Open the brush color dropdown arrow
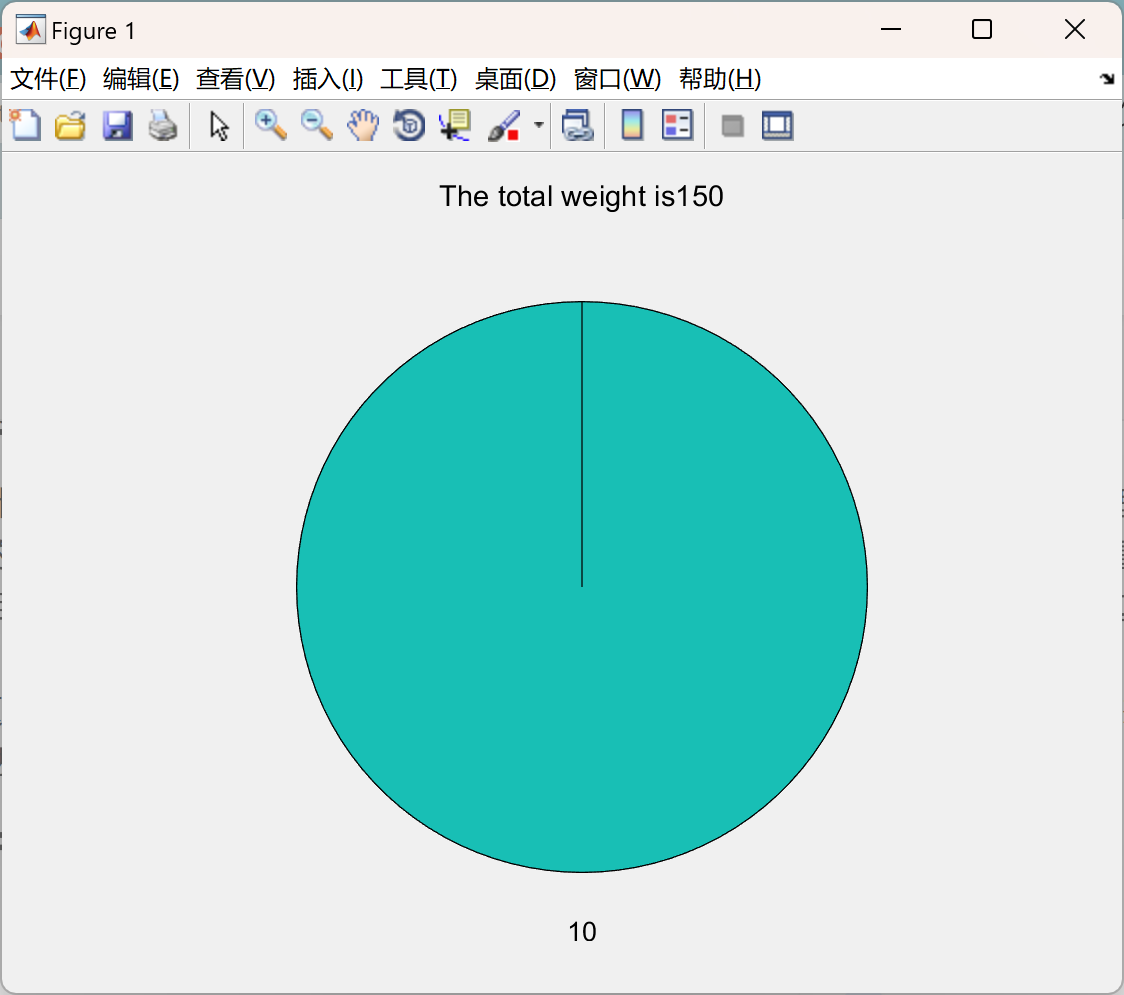The height and width of the screenshot is (995, 1124). 539,125
